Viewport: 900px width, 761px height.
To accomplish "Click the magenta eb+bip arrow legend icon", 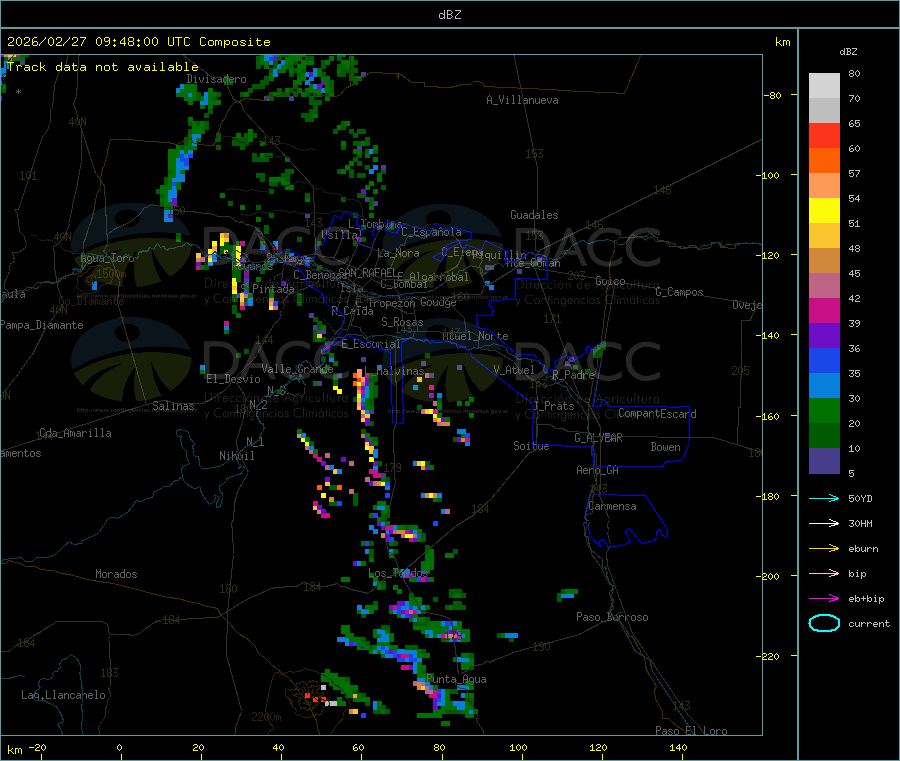I will point(824,599).
